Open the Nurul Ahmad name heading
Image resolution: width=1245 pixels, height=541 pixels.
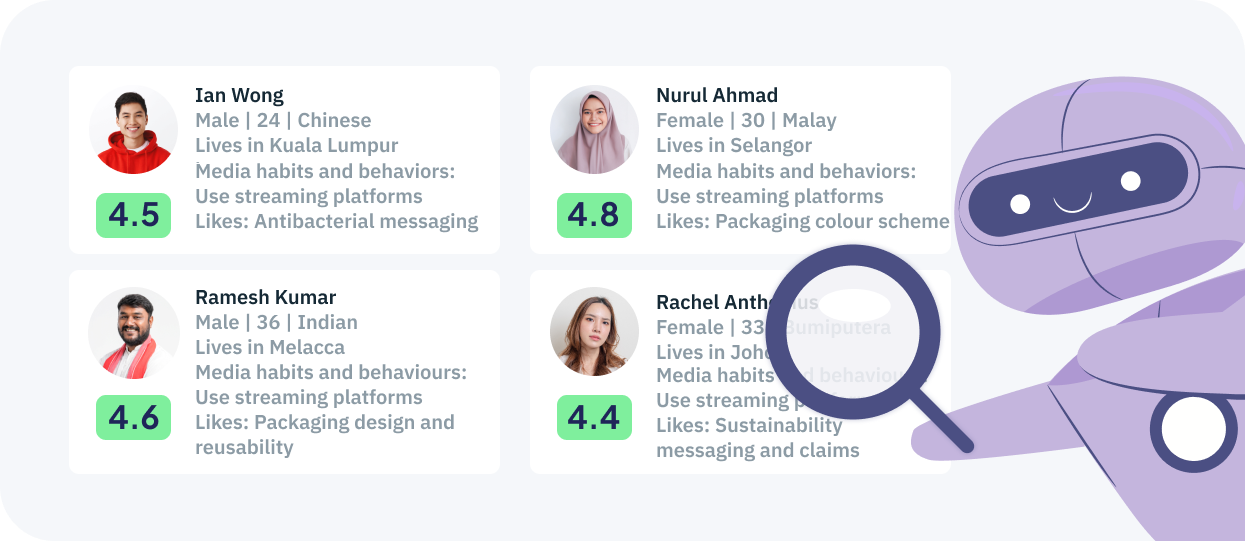[x=717, y=95]
